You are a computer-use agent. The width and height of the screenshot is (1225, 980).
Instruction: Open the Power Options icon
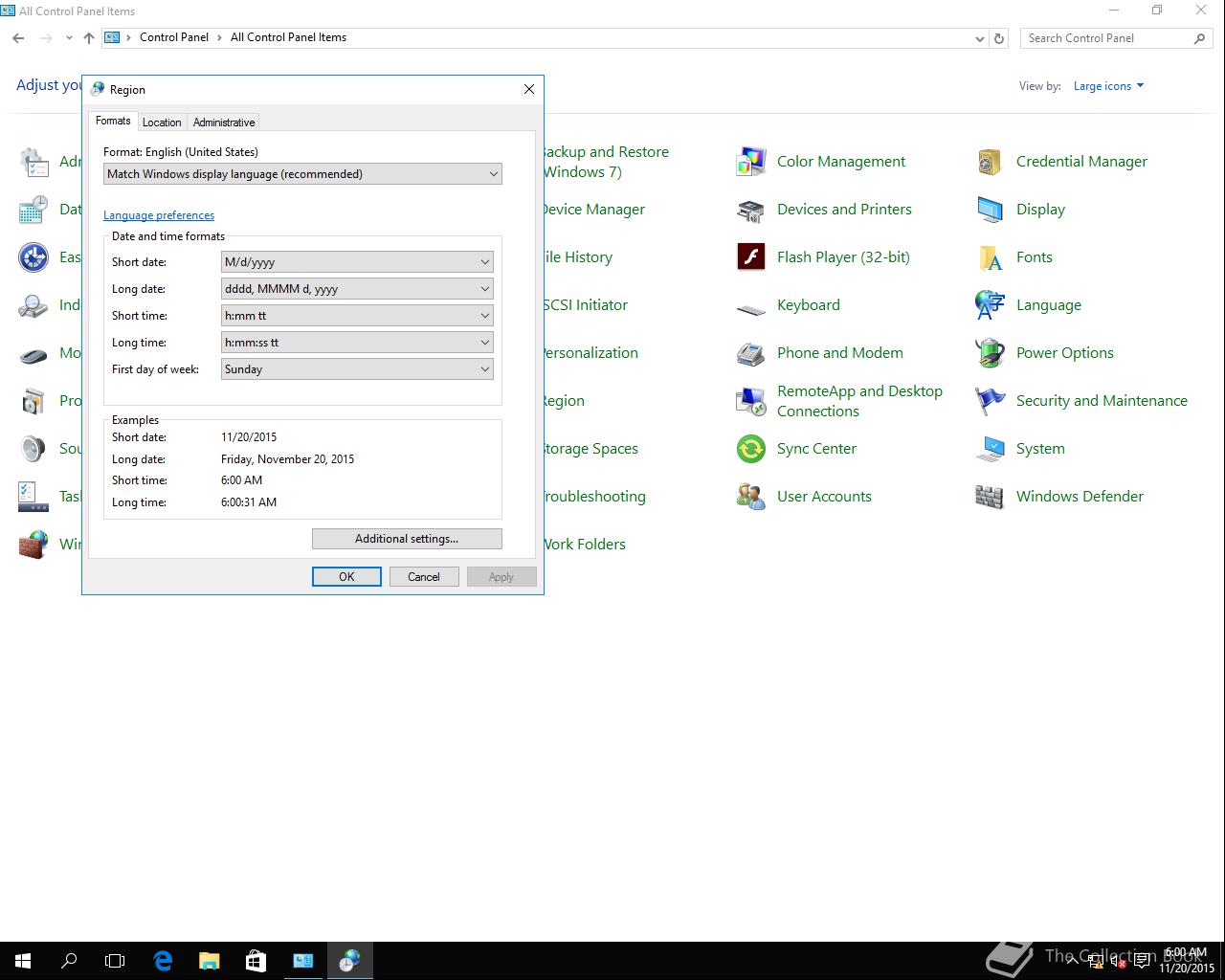pos(990,353)
